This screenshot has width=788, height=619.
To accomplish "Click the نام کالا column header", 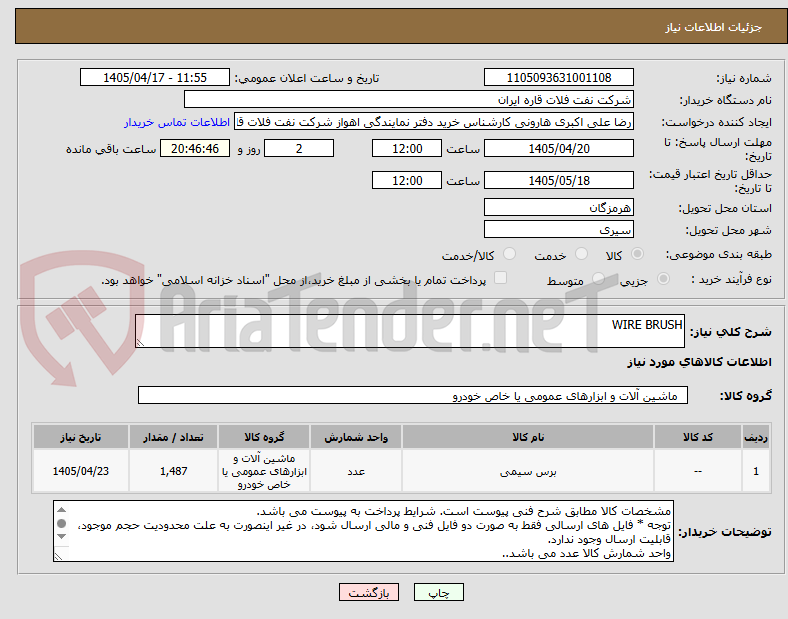I will [x=528, y=437].
